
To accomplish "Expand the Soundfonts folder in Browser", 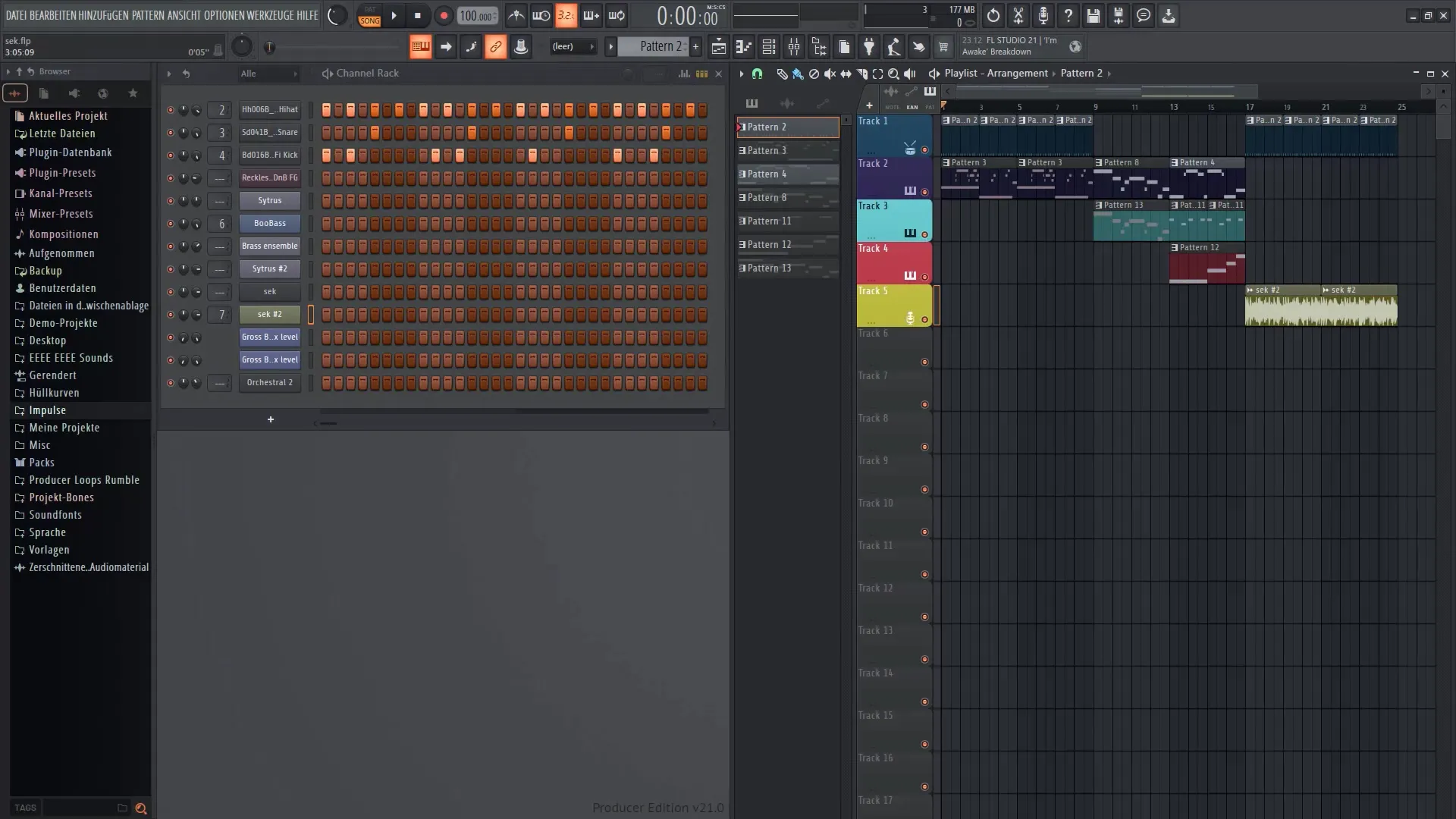I will tap(55, 515).
